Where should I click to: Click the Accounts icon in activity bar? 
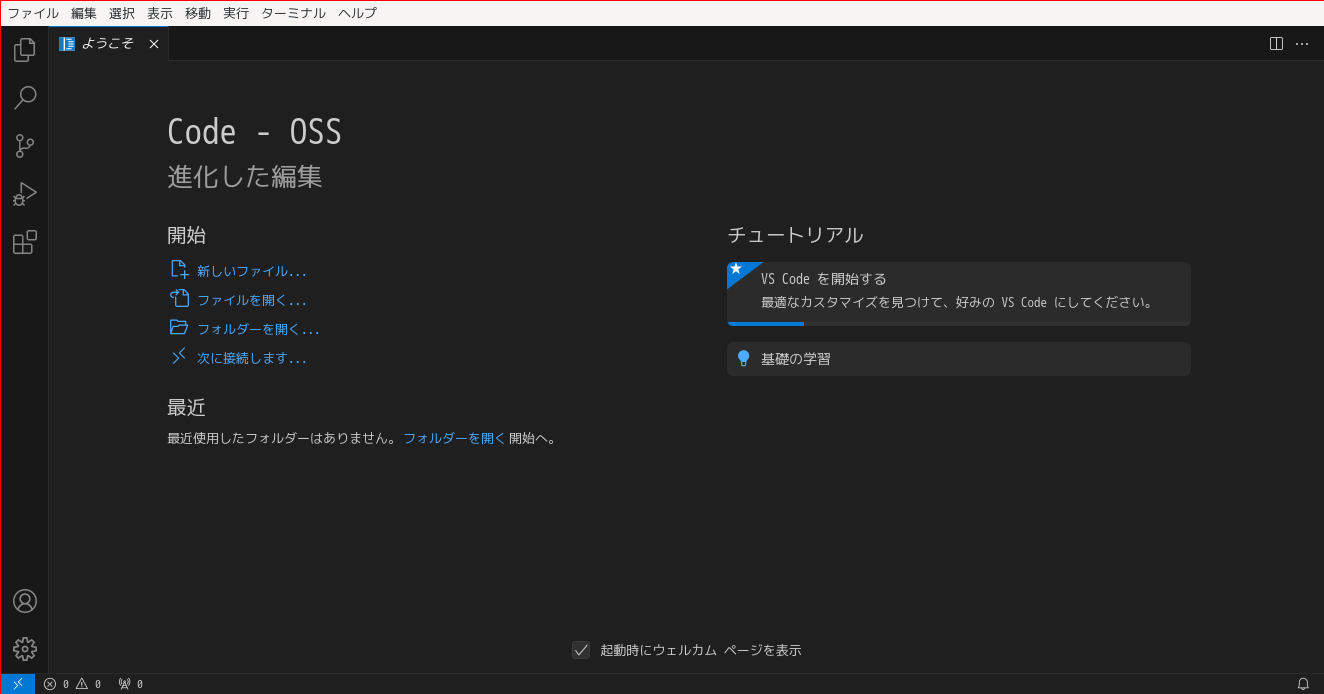coord(25,601)
